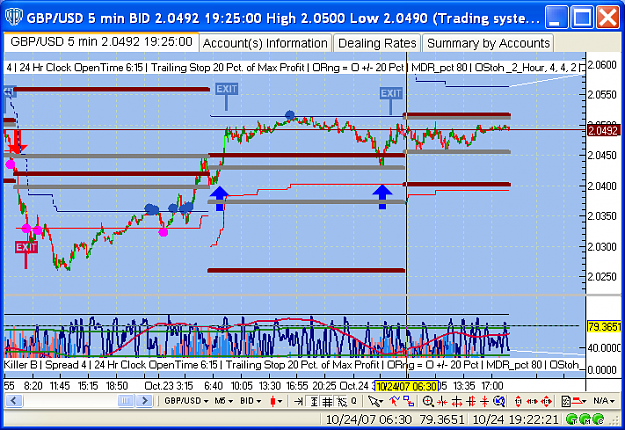This screenshot has width=625, height=430.
Task: Click the 40.0000 indicator scale label
Action: (605, 348)
